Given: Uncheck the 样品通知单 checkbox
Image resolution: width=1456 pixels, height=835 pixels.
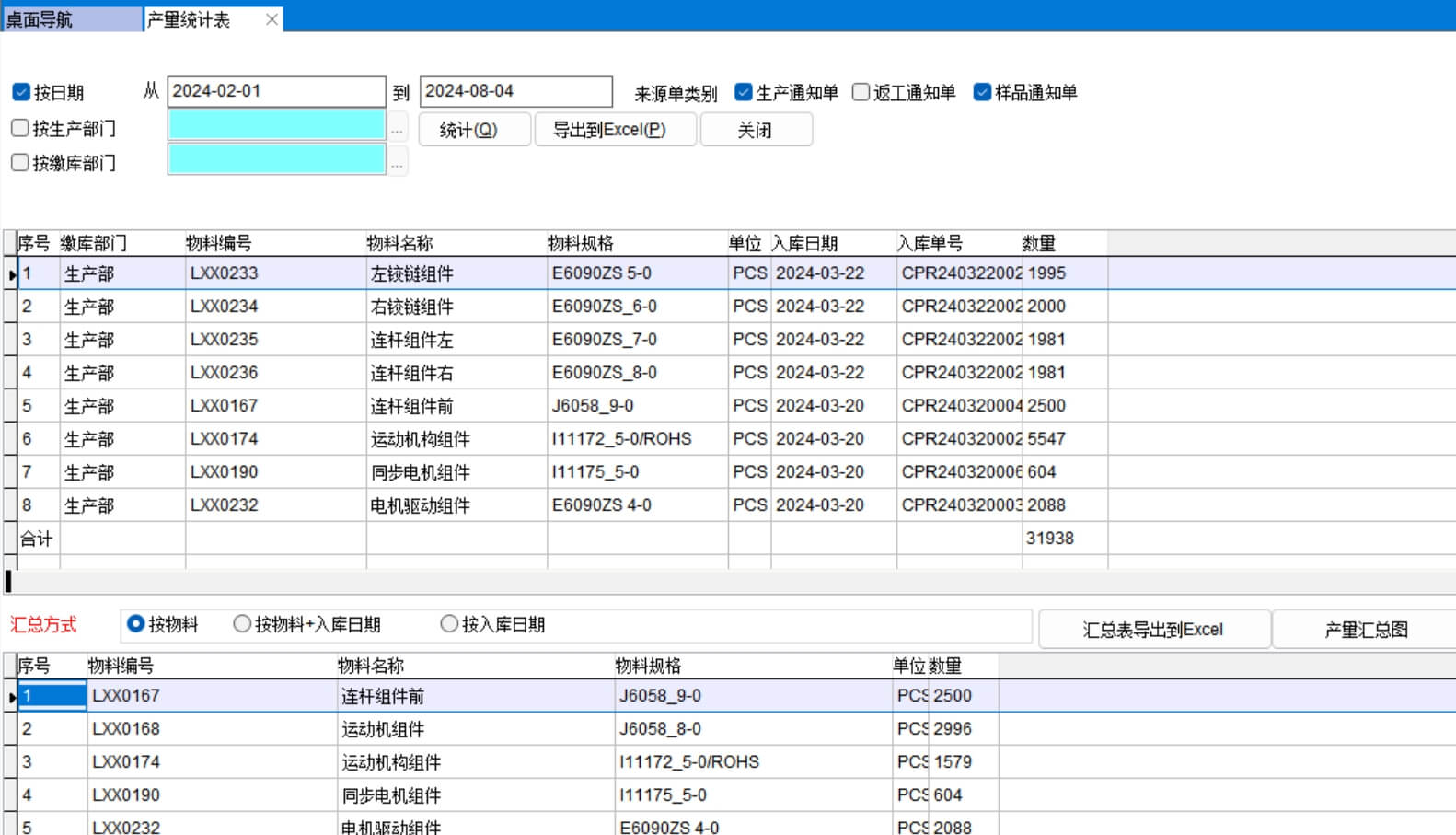Looking at the screenshot, I should (982, 92).
